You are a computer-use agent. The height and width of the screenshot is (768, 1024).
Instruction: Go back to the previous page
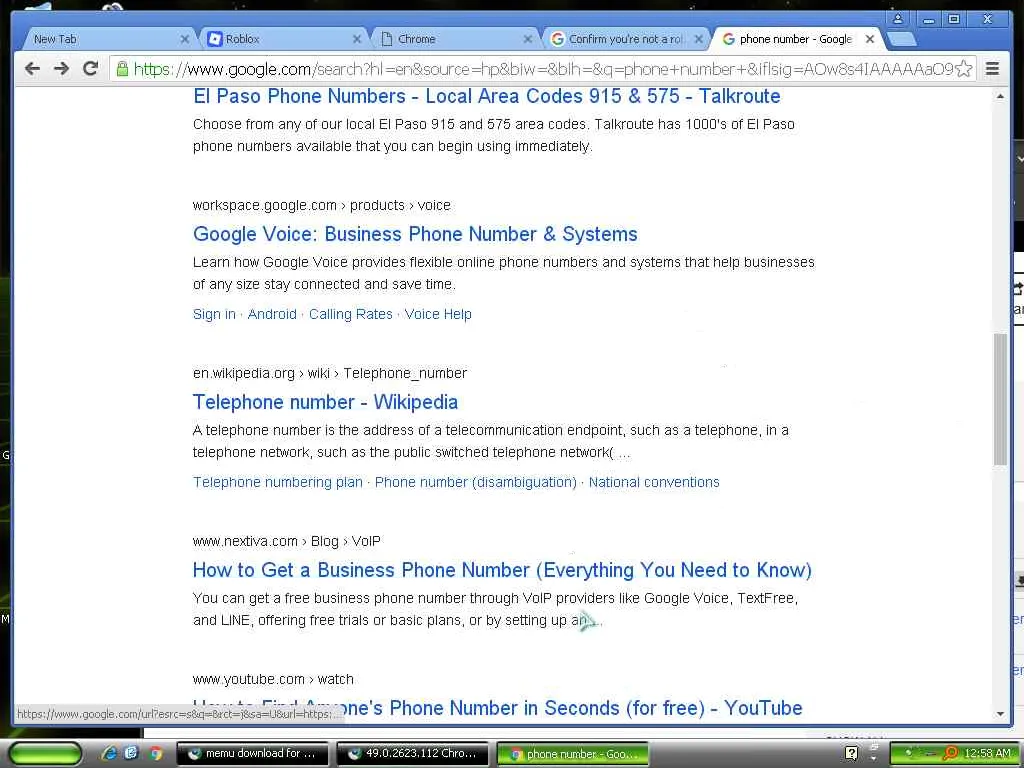point(31,68)
